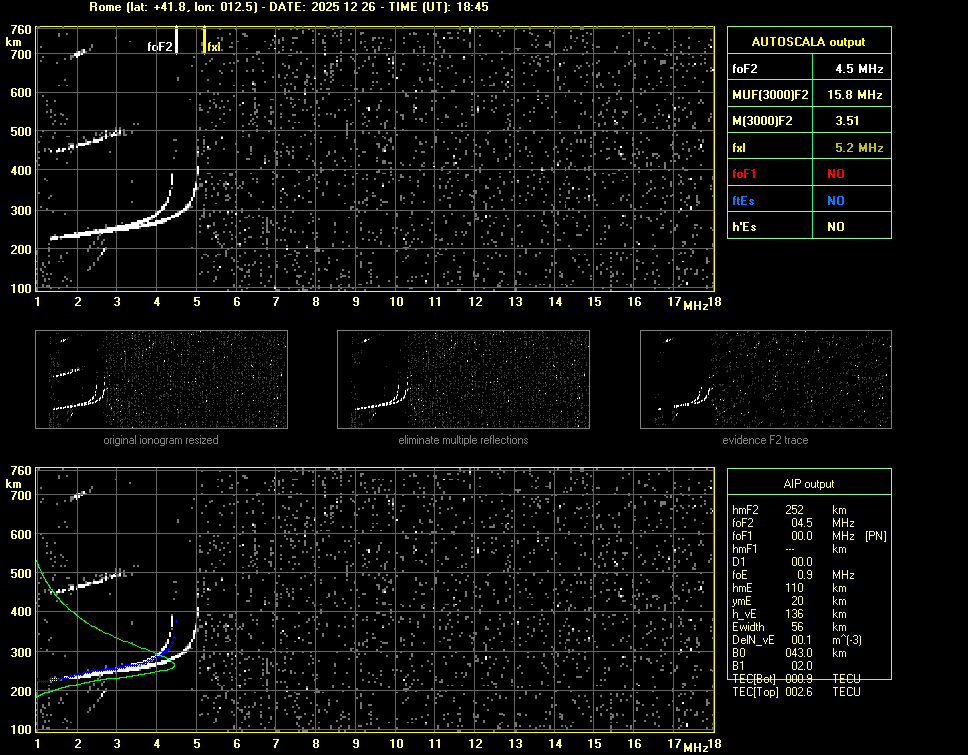Click the yellow fxI 5.2 MHz value
Viewport: 968px width, 755px height.
pos(859,148)
